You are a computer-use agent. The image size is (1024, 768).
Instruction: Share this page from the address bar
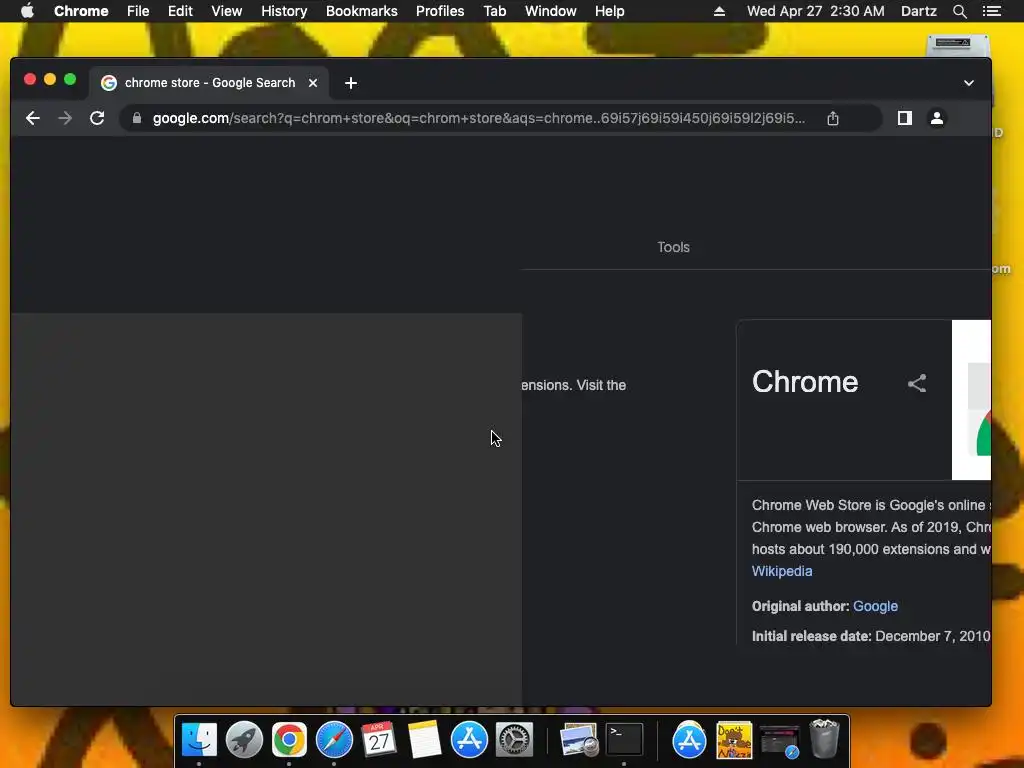click(833, 118)
